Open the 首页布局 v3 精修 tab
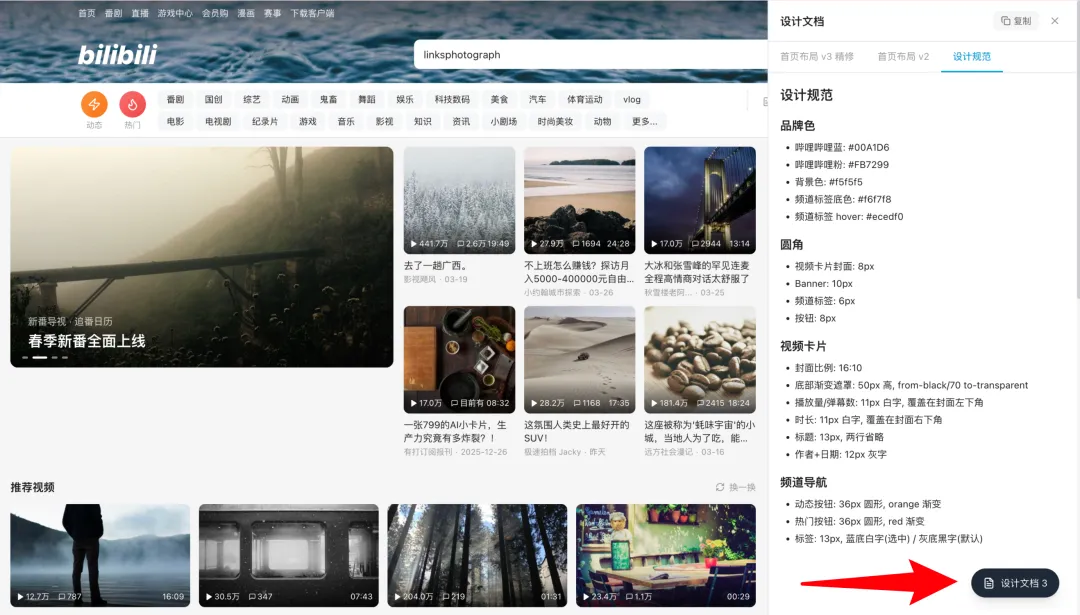Image resolution: width=1080 pixels, height=615 pixels. pos(817,57)
